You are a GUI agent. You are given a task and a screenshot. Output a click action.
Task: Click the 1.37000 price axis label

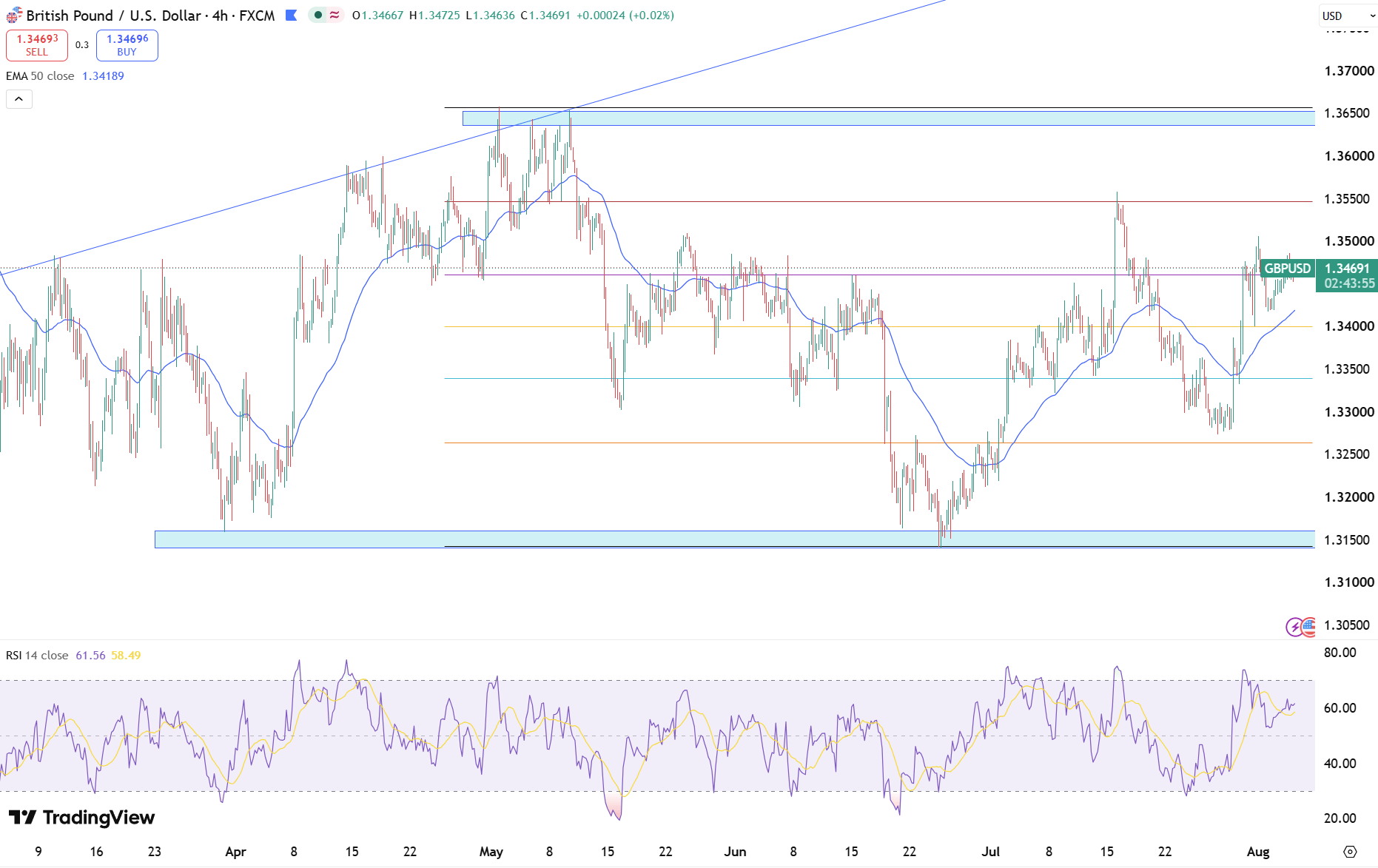(x=1349, y=71)
